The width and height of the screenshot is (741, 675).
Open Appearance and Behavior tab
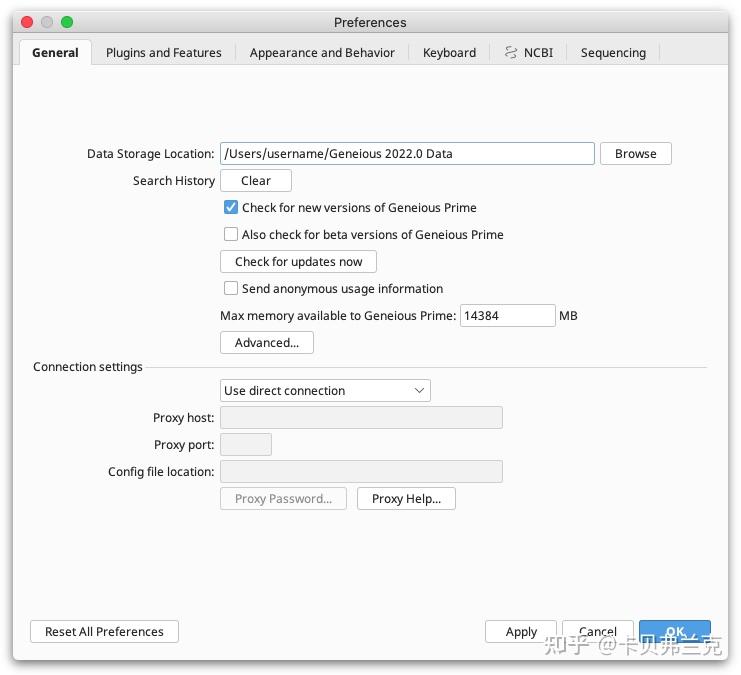322,53
